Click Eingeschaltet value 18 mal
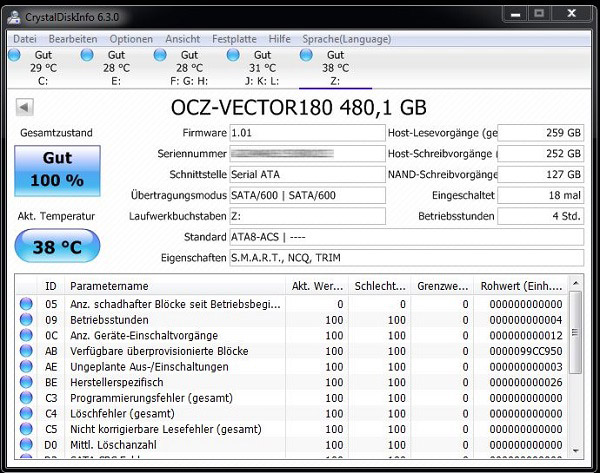The height and width of the screenshot is (473, 600). [x=541, y=195]
